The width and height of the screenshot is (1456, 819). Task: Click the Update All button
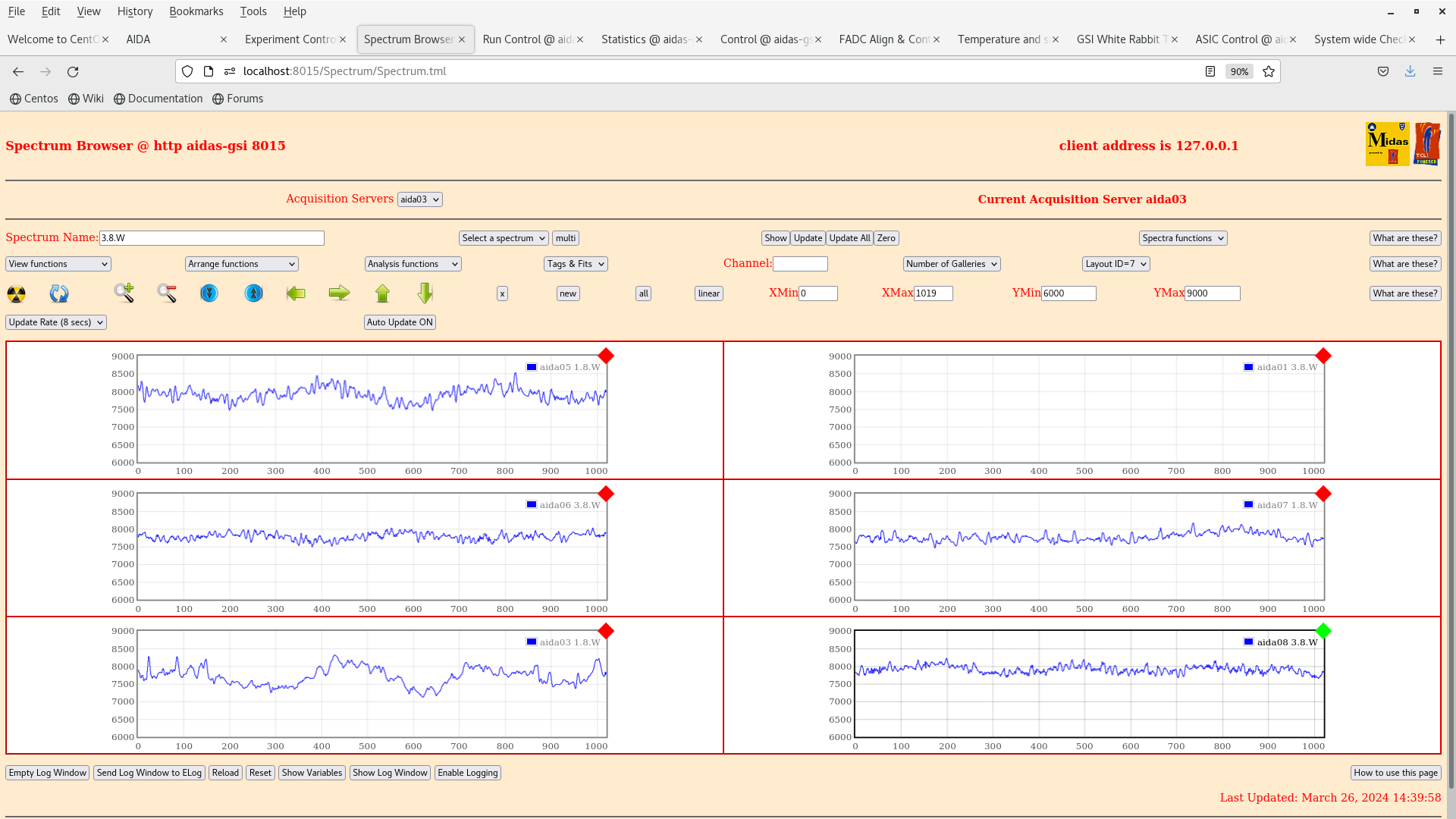tap(849, 238)
